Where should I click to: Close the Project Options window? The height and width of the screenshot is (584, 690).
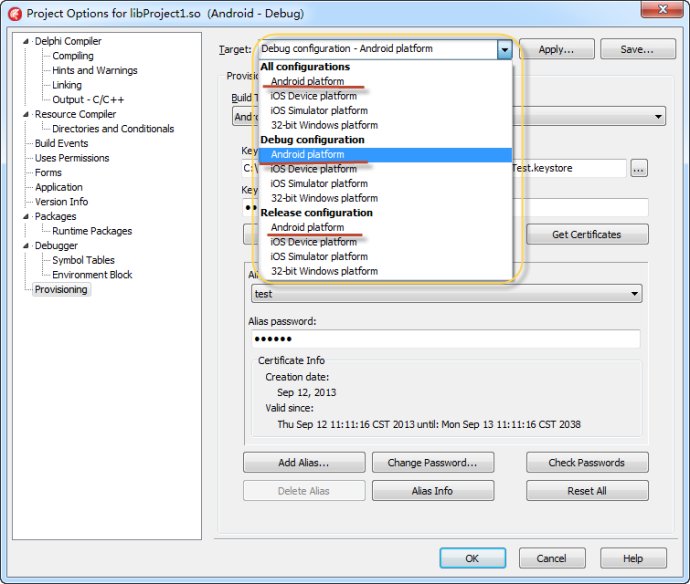[662, 9]
